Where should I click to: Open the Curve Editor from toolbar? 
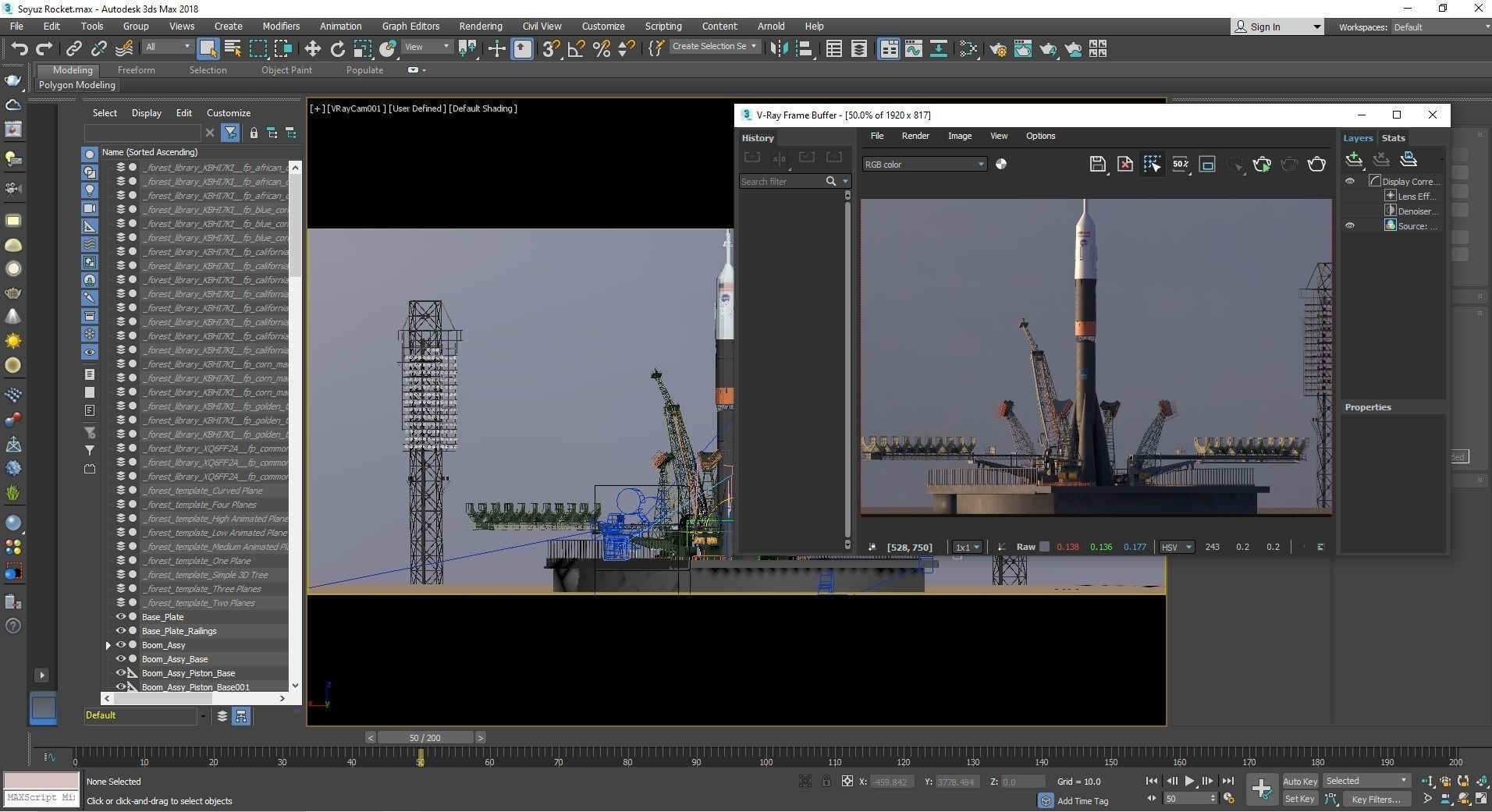[914, 49]
